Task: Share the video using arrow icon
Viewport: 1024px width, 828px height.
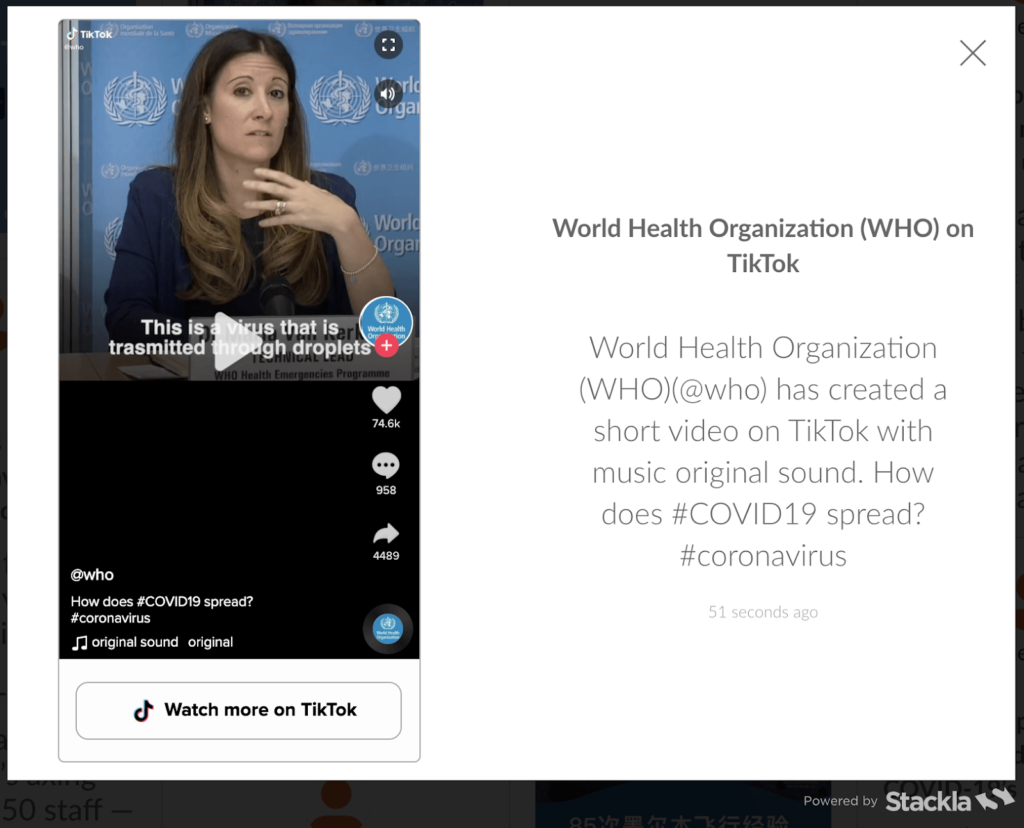Action: pyautogui.click(x=386, y=533)
